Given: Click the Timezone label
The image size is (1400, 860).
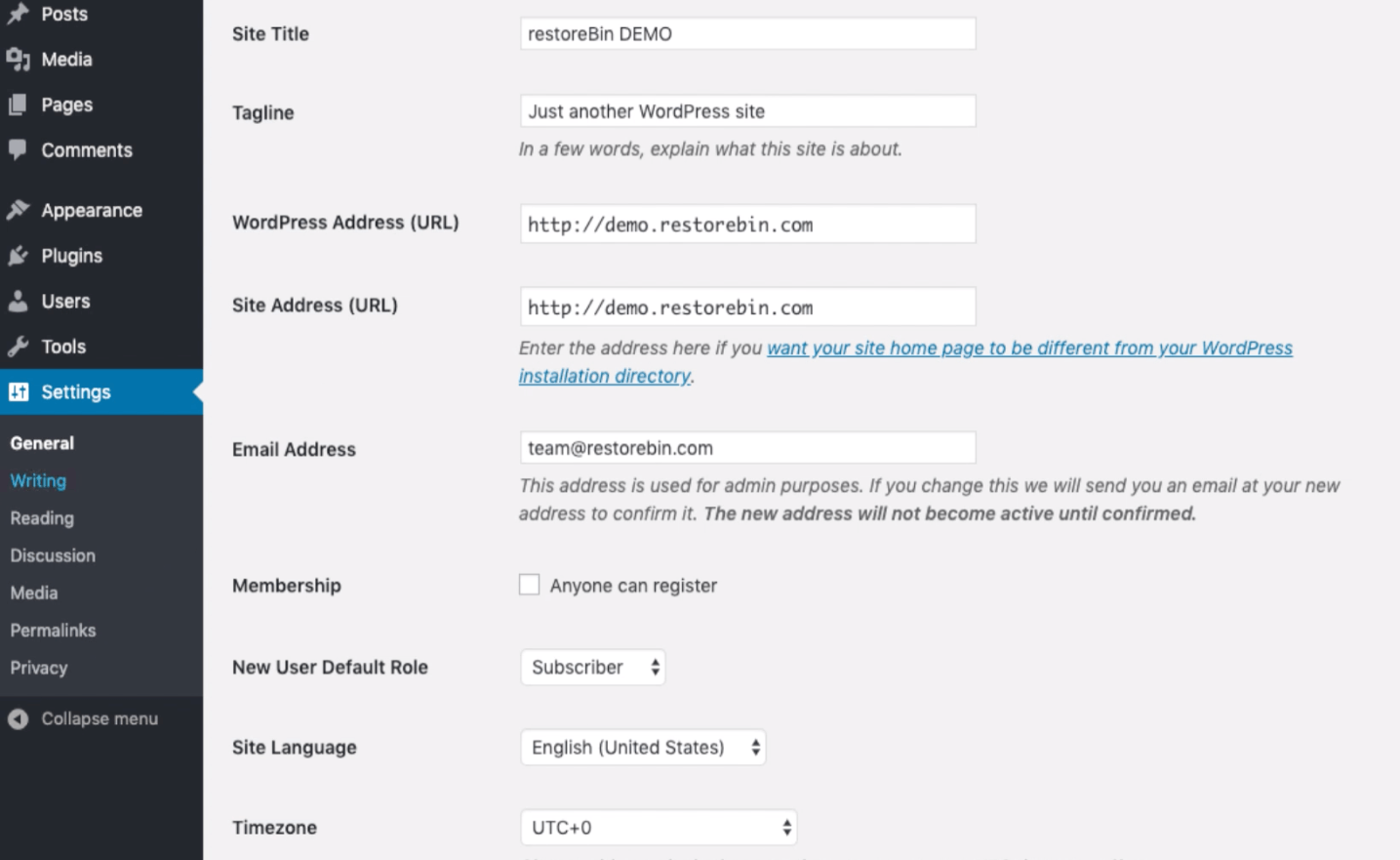Looking at the screenshot, I should (274, 828).
